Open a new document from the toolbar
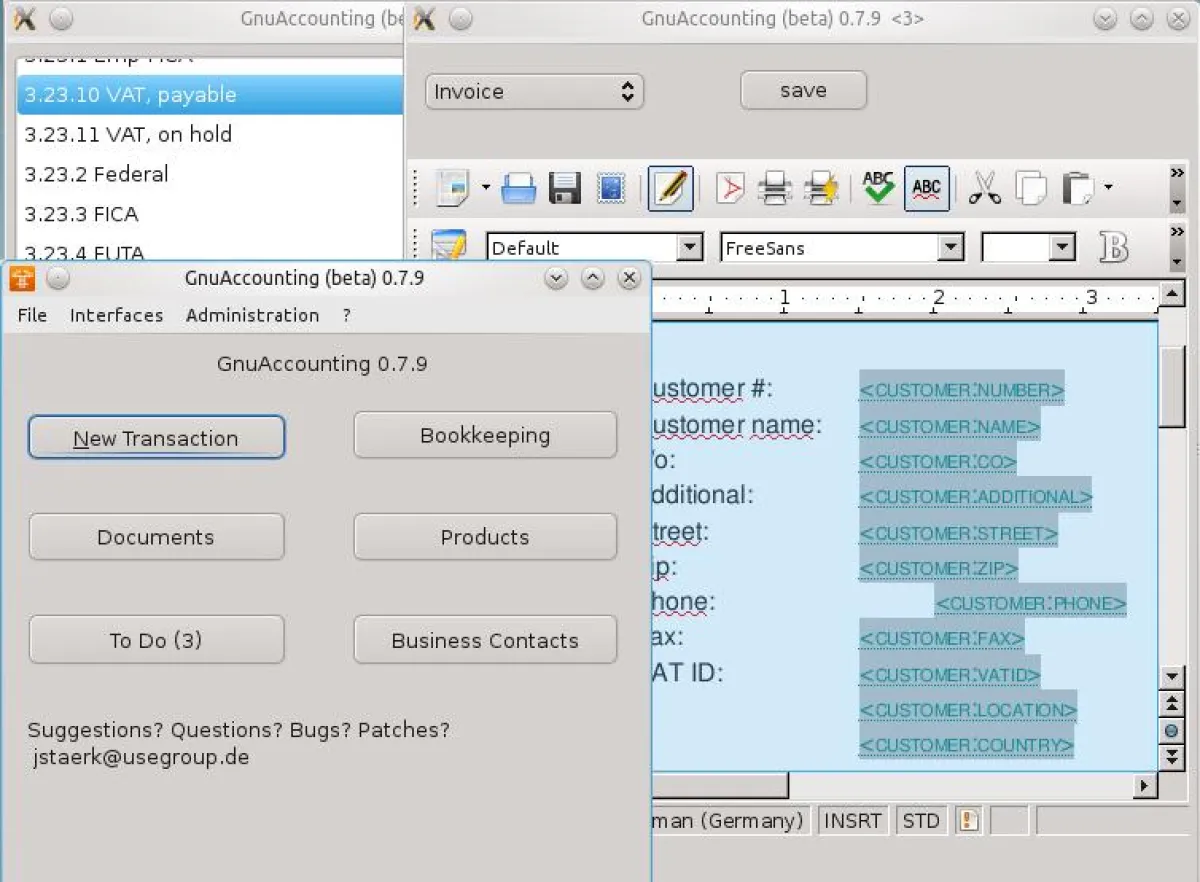Image resolution: width=1200 pixels, height=882 pixels. click(x=452, y=188)
